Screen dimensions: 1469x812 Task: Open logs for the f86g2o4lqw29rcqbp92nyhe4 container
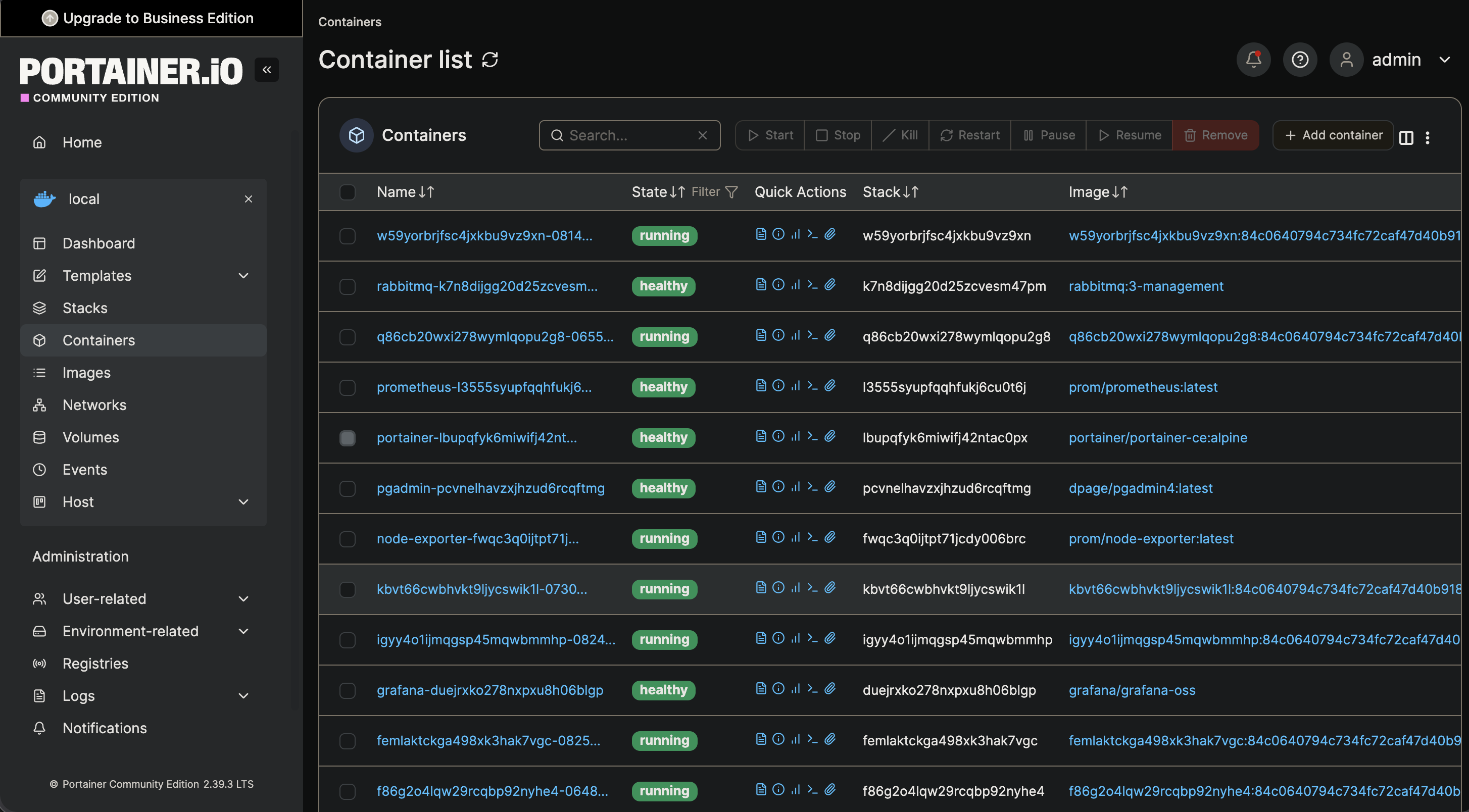point(760,789)
